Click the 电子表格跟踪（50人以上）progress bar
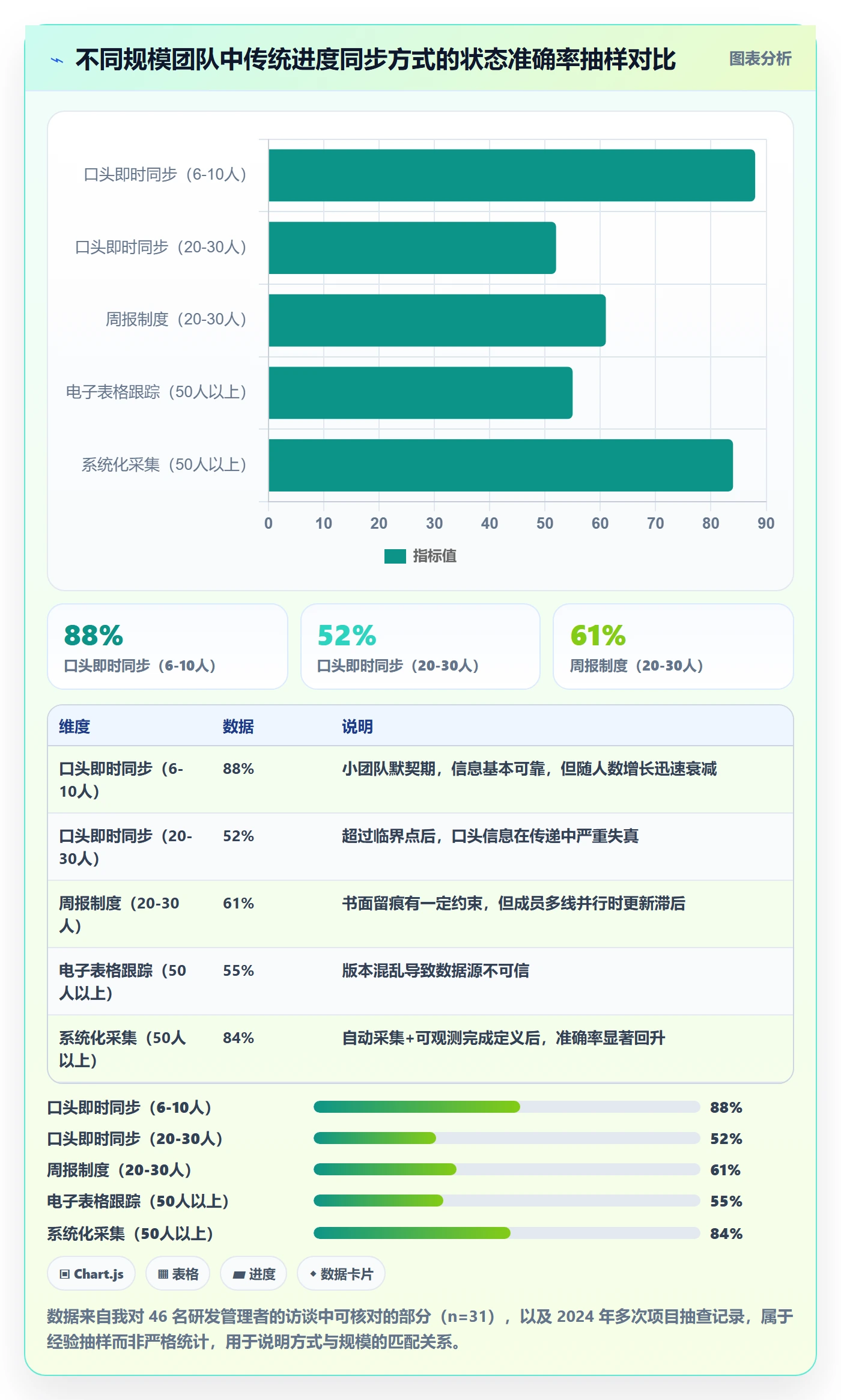841x1400 pixels. click(507, 1201)
